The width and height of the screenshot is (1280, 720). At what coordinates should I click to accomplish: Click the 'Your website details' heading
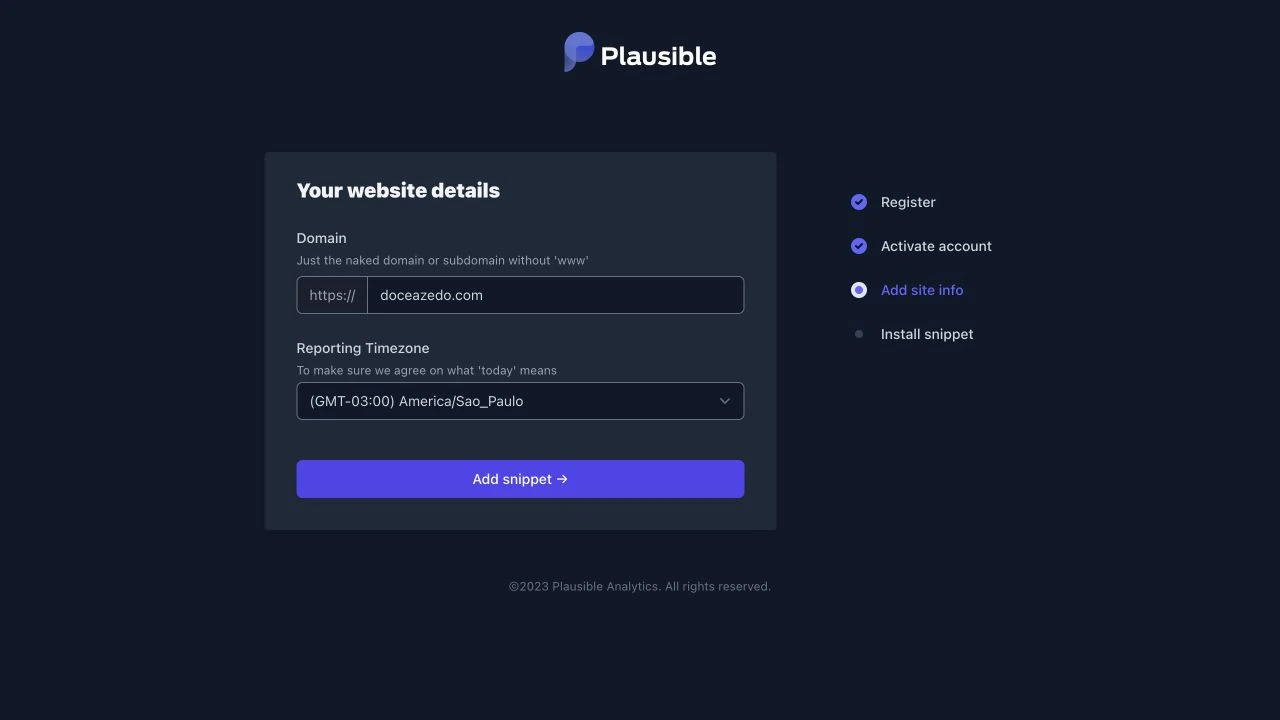pyautogui.click(x=398, y=190)
